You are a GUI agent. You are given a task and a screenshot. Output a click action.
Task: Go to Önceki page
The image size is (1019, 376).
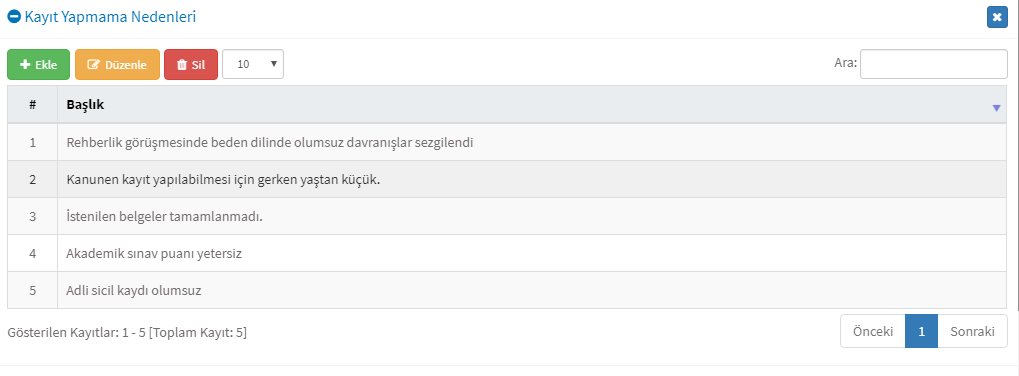click(873, 331)
